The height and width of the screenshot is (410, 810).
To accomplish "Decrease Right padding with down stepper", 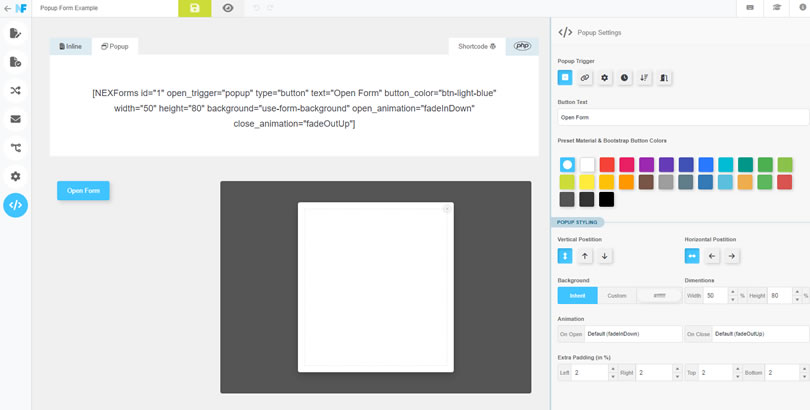I will pyautogui.click(x=677, y=376).
